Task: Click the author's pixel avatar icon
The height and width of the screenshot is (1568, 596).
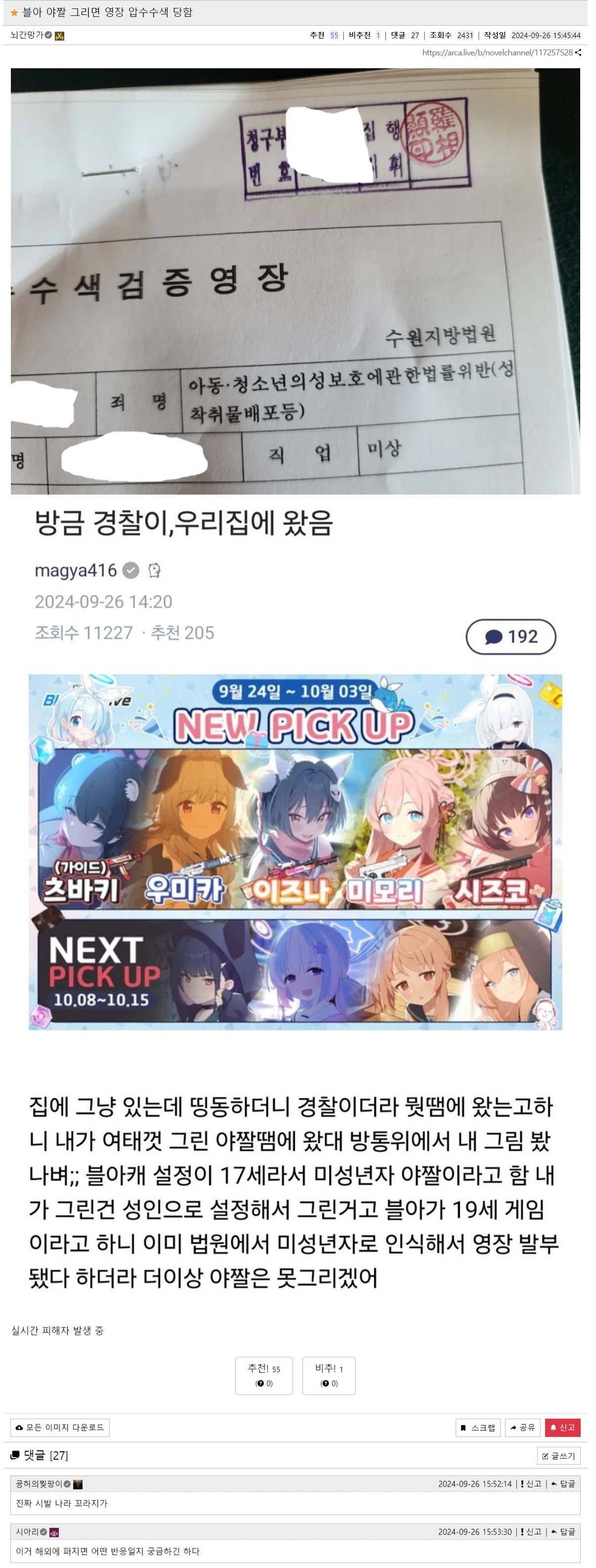Action: pos(60,36)
